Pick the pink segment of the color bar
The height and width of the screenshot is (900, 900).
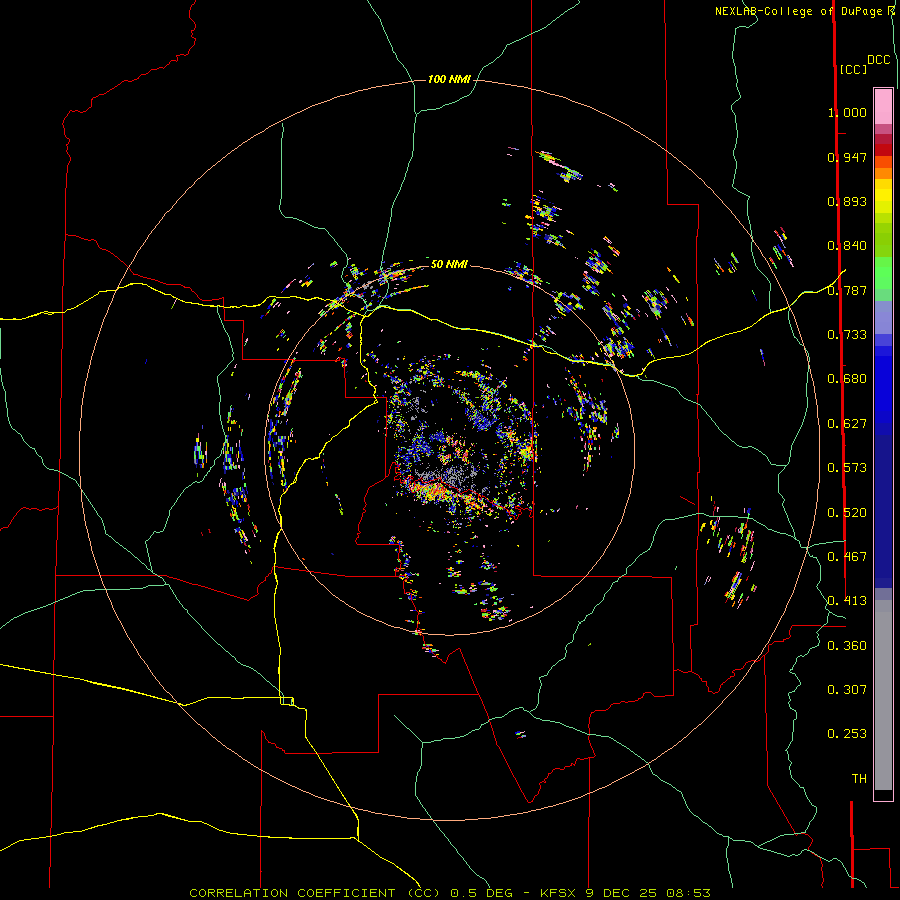(883, 106)
